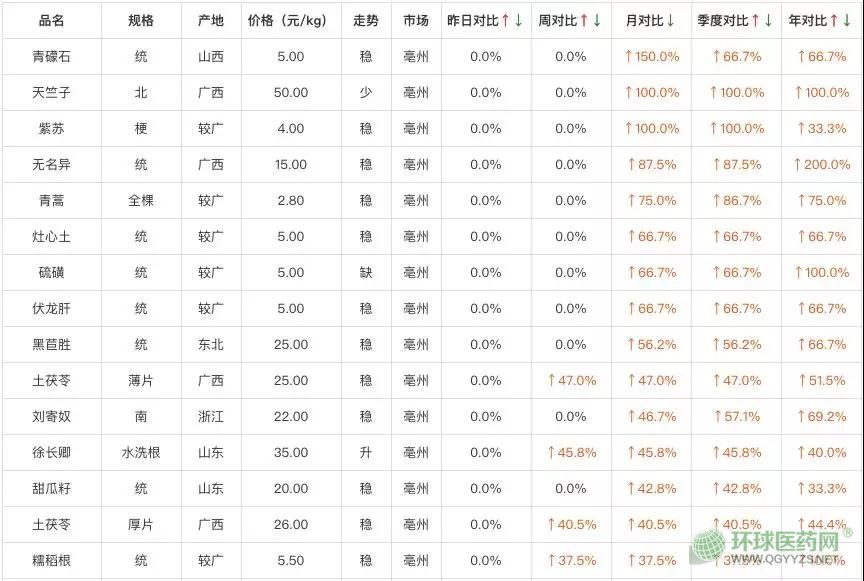Click the down arrow next to 月对比
Screen dimensions: 864x581
(x=670, y=20)
